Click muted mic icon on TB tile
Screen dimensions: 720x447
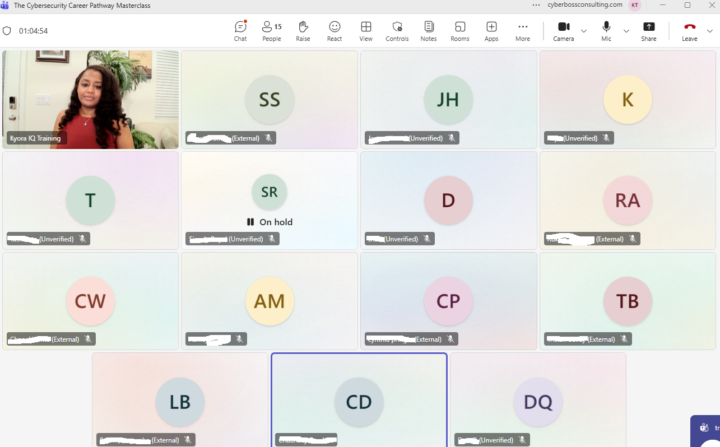(x=624, y=339)
